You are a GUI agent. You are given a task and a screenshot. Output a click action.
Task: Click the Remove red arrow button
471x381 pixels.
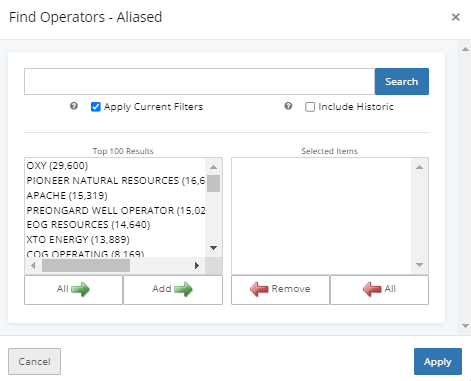(x=280, y=290)
